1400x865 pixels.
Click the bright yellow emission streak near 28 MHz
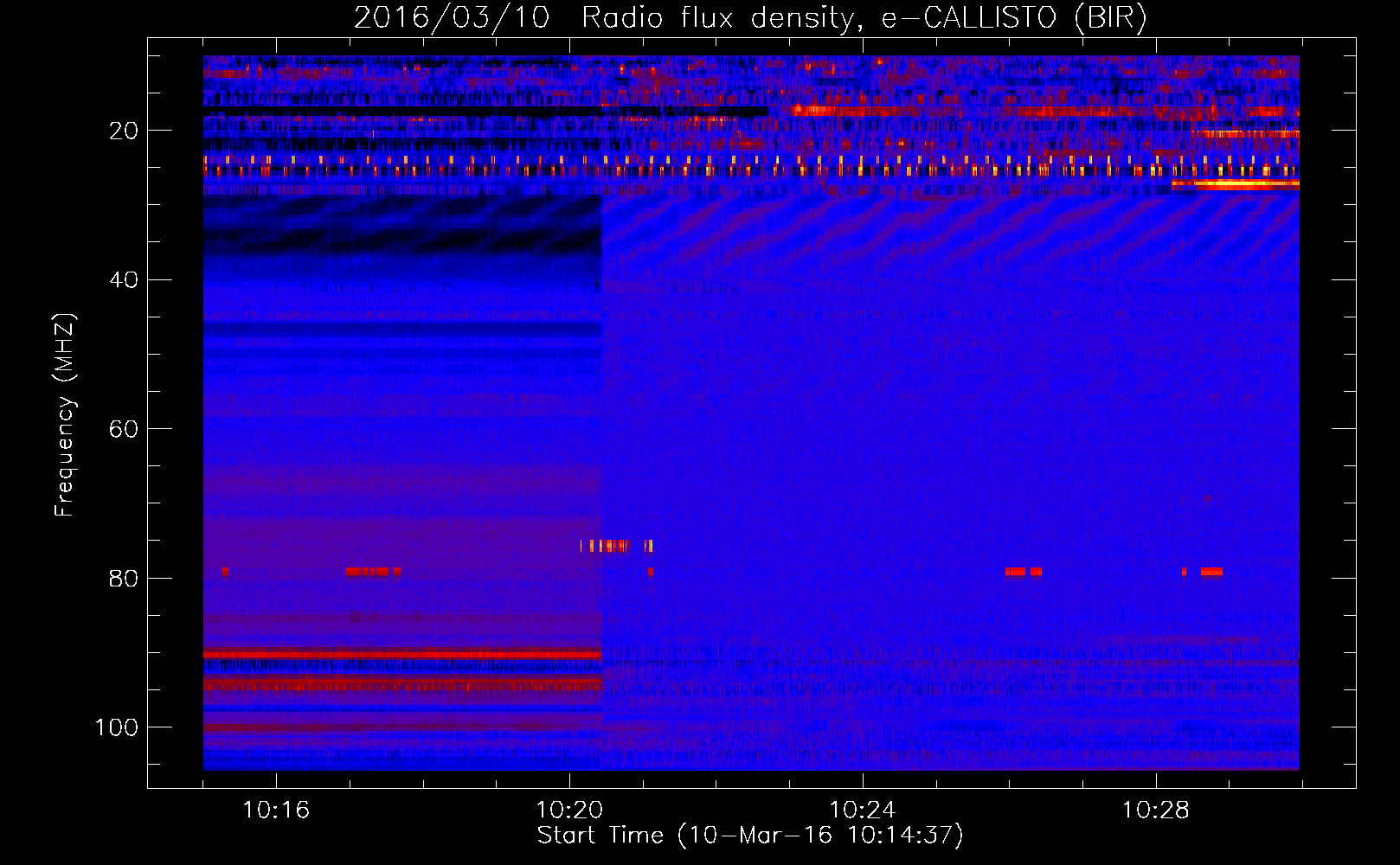pyautogui.click(x=1236, y=184)
